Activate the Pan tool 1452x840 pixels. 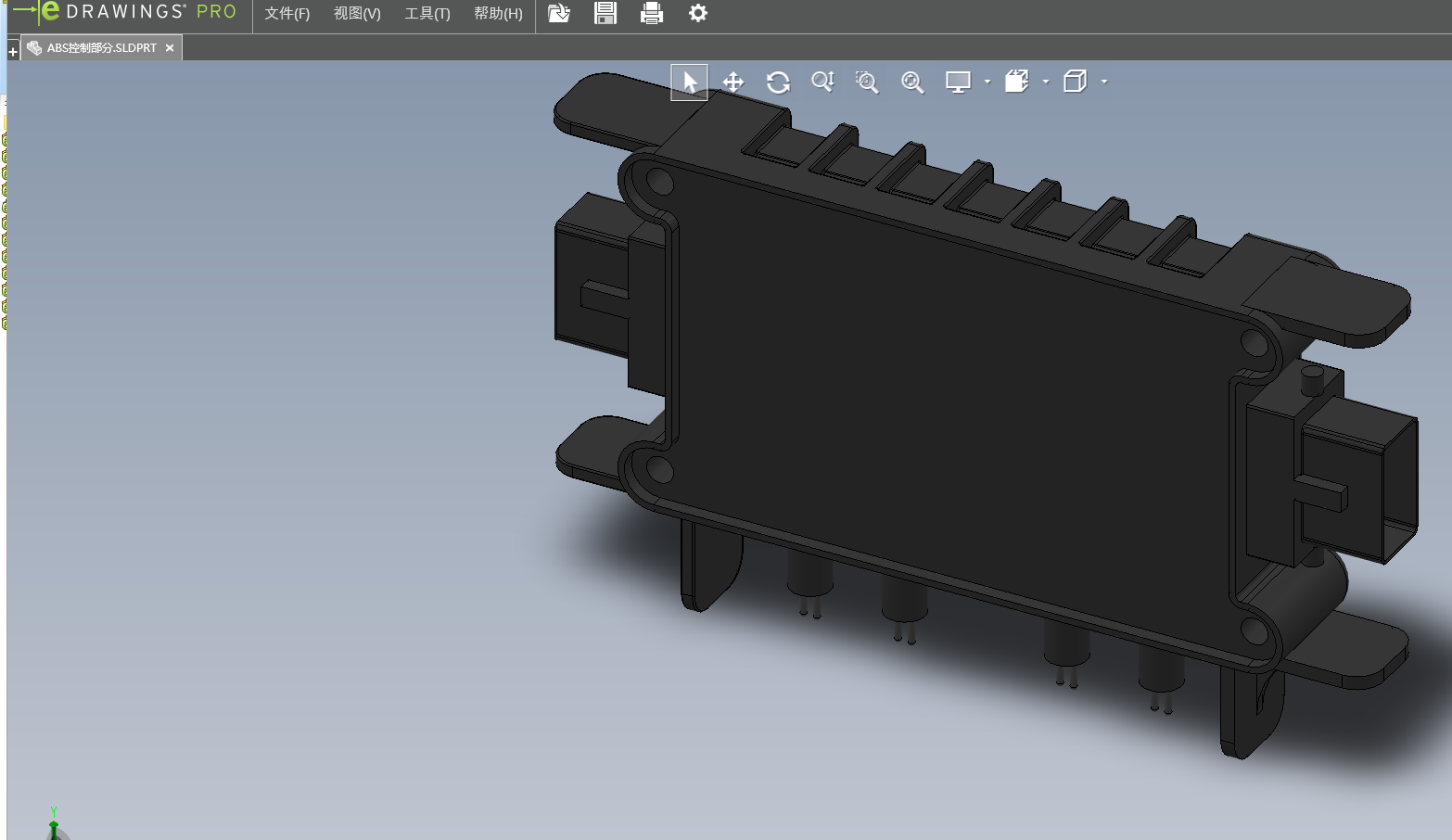[x=733, y=83]
